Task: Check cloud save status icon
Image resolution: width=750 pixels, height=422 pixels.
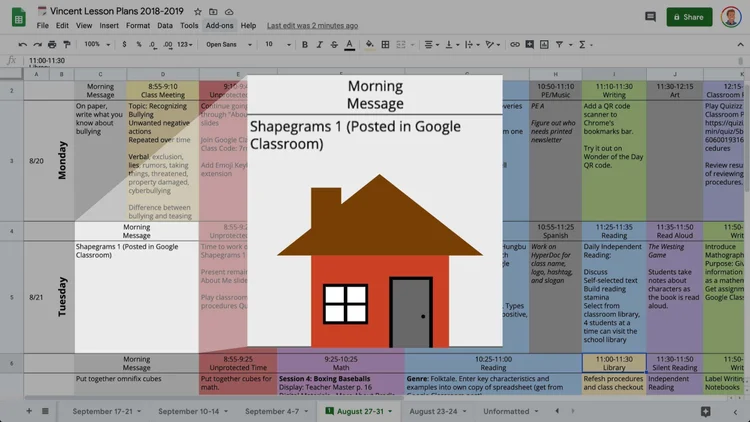Action: (229, 11)
